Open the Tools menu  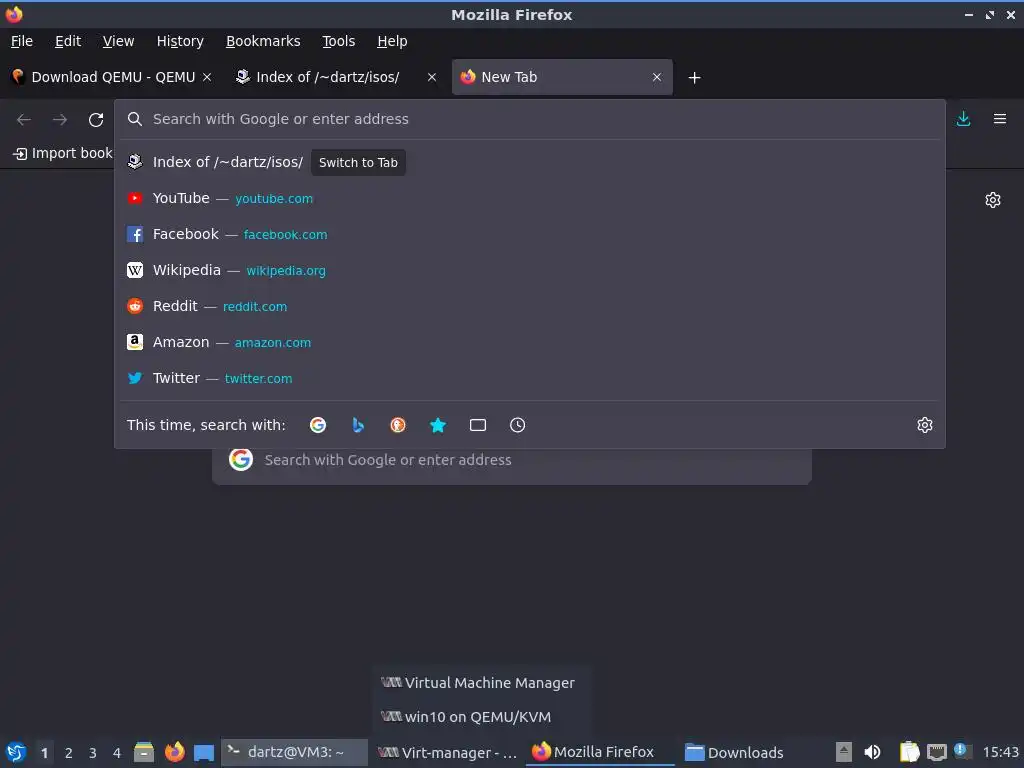point(338,41)
